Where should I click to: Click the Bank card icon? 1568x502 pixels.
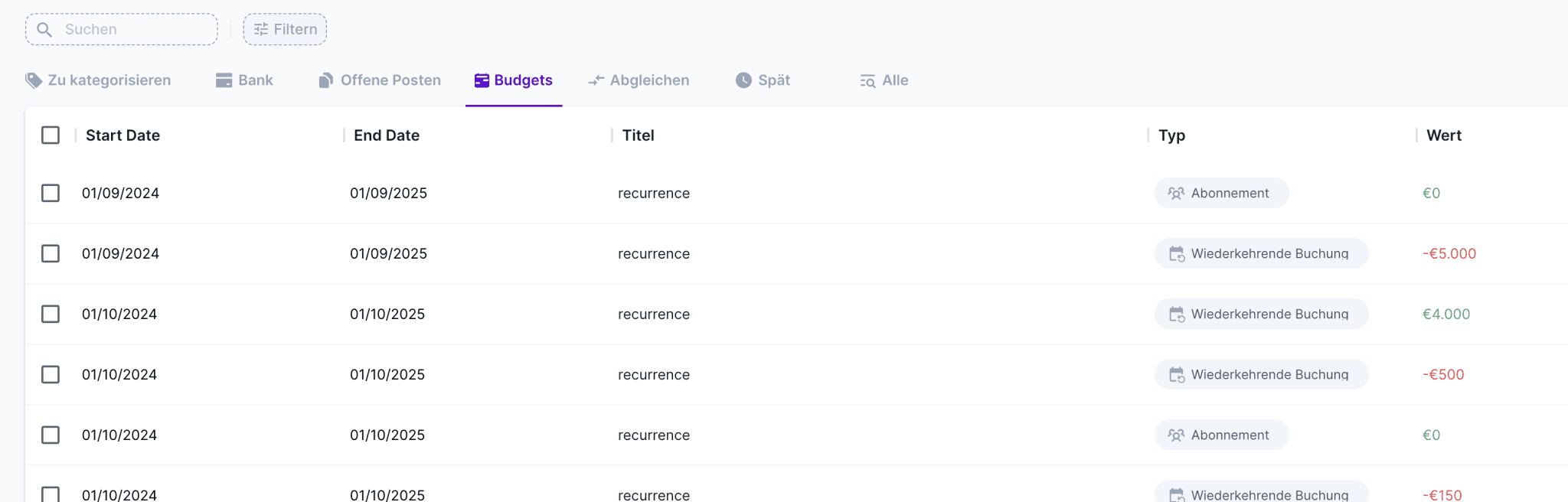coord(224,80)
